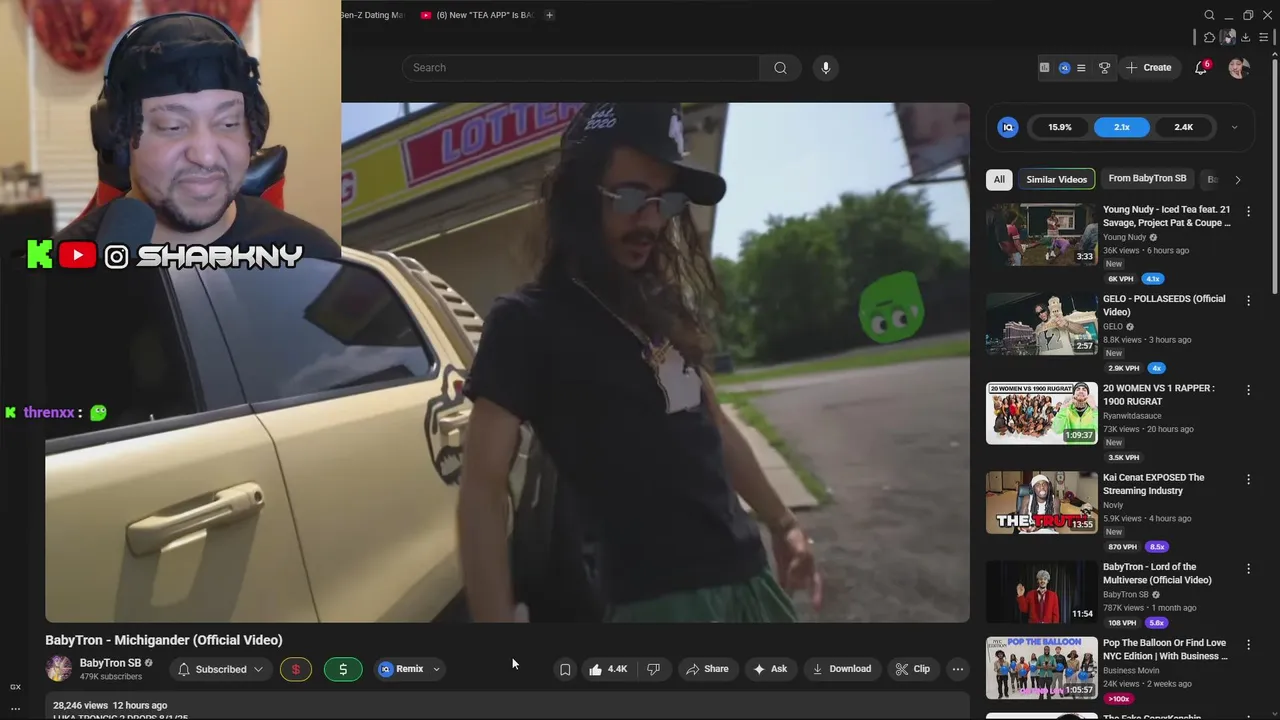
Task: Click the blue vidIQ icon in the header
Action: (x=1064, y=68)
